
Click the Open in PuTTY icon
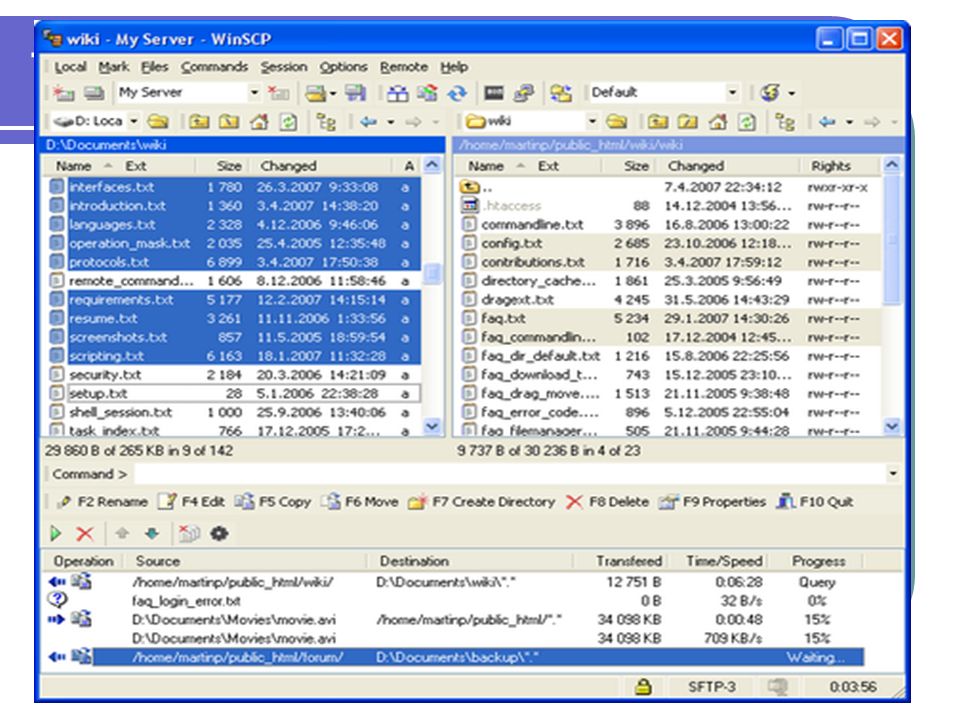coord(523,93)
